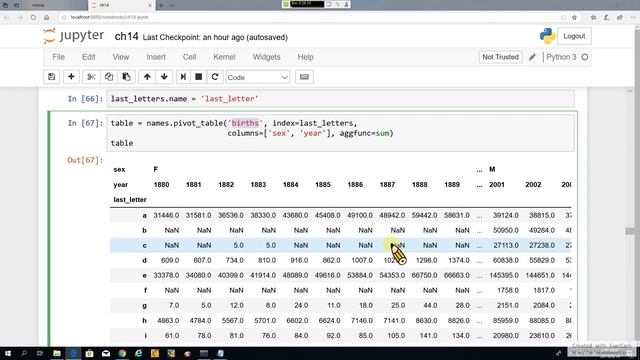640x360 pixels.
Task: Open the Insert menu
Action: [156, 57]
